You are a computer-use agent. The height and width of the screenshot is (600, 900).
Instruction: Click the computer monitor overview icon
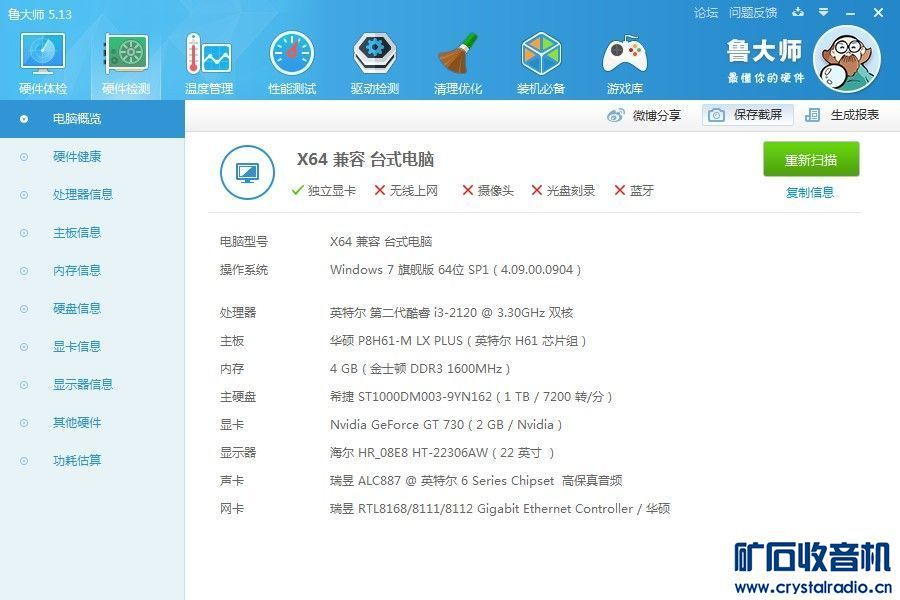click(247, 172)
